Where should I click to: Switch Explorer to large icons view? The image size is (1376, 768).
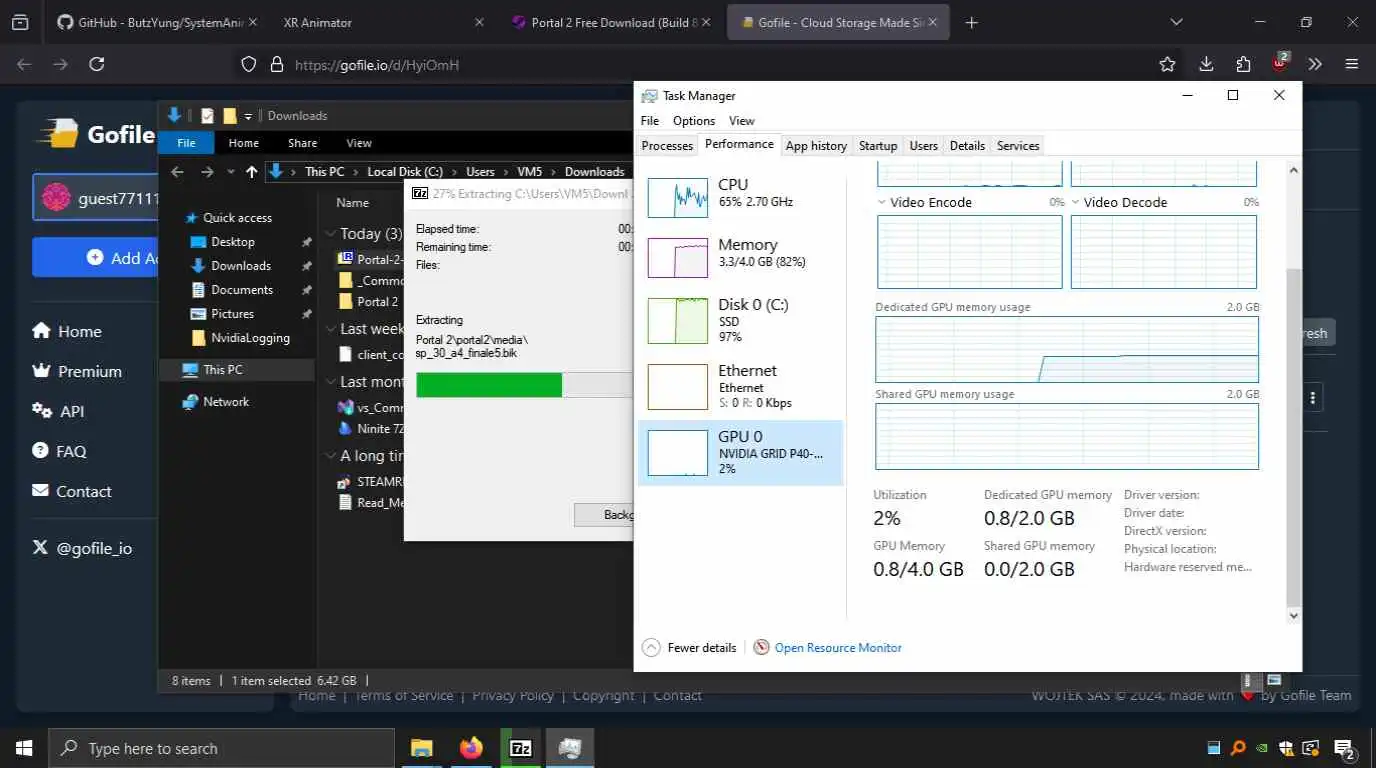point(1274,681)
